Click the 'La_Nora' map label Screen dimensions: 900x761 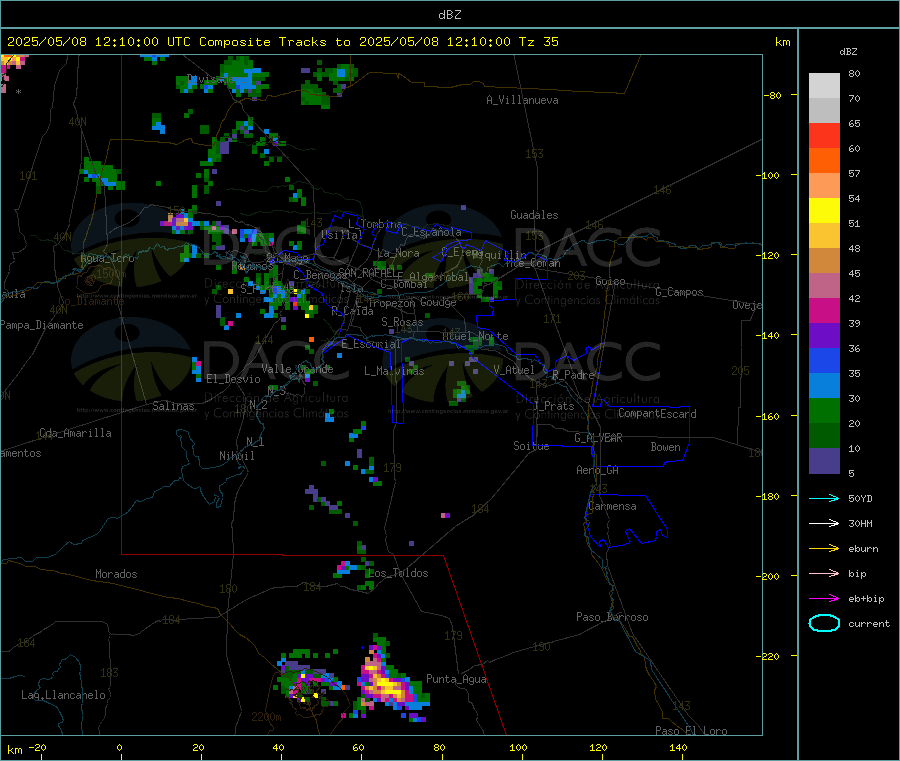(x=398, y=253)
